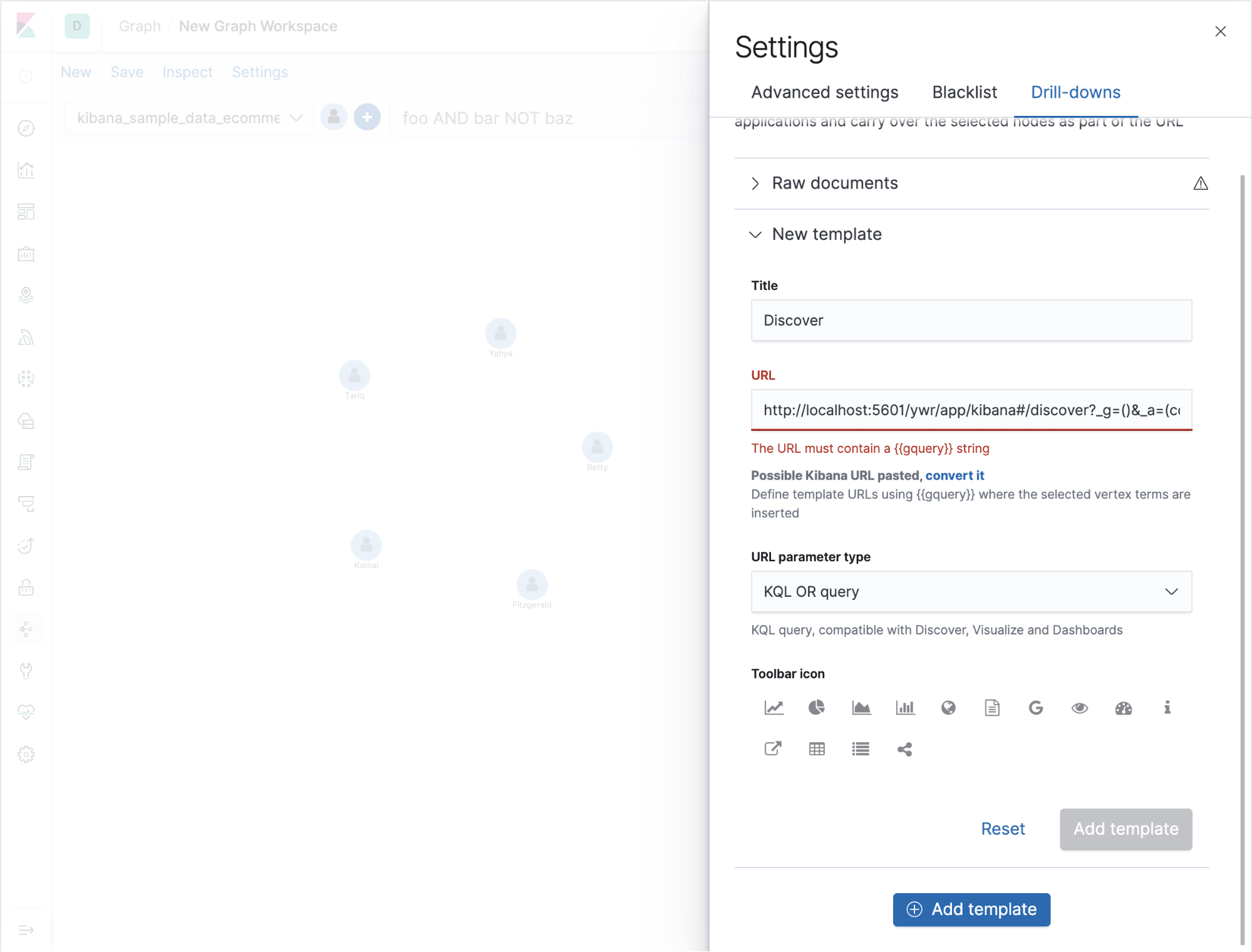Click the customer field person icon

[334, 117]
